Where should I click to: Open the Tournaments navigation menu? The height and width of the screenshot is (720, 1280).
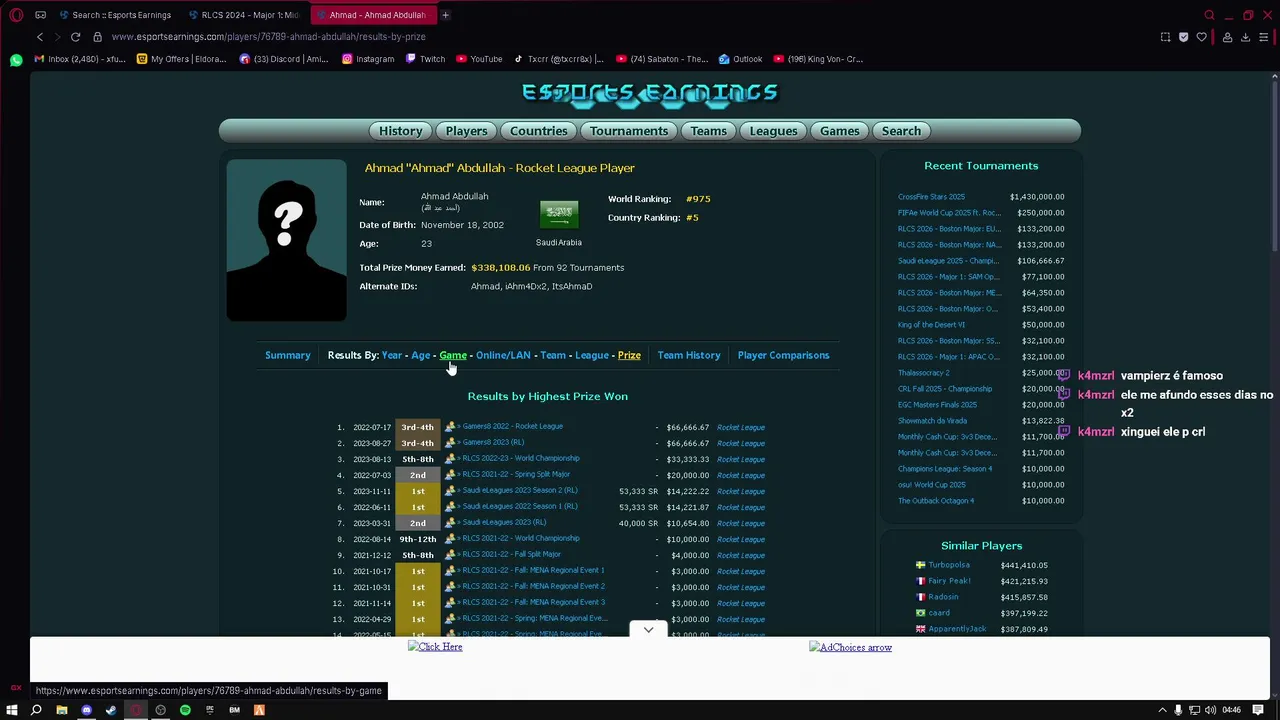[629, 131]
